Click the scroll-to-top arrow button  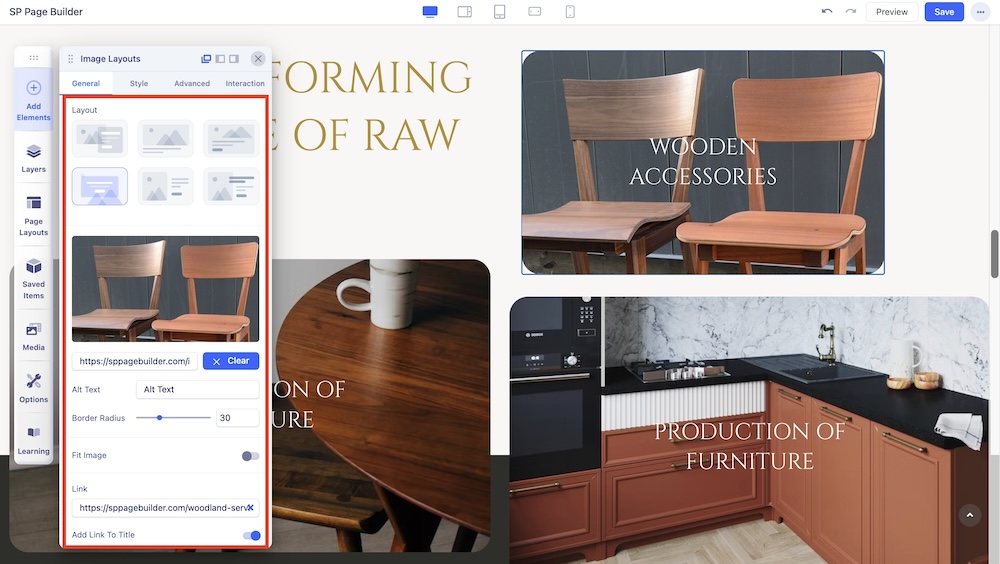(x=969, y=515)
